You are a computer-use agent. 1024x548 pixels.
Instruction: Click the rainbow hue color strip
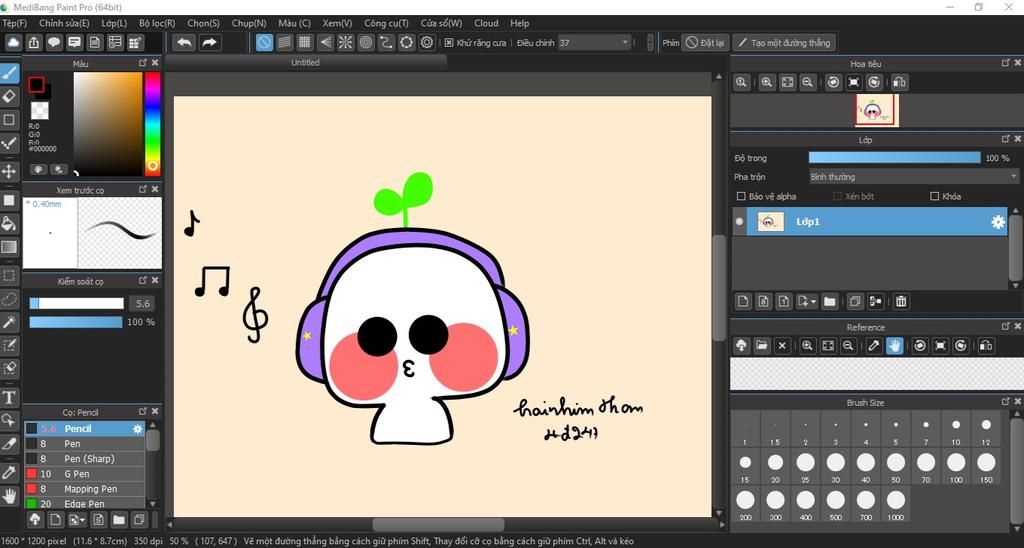(x=152, y=122)
